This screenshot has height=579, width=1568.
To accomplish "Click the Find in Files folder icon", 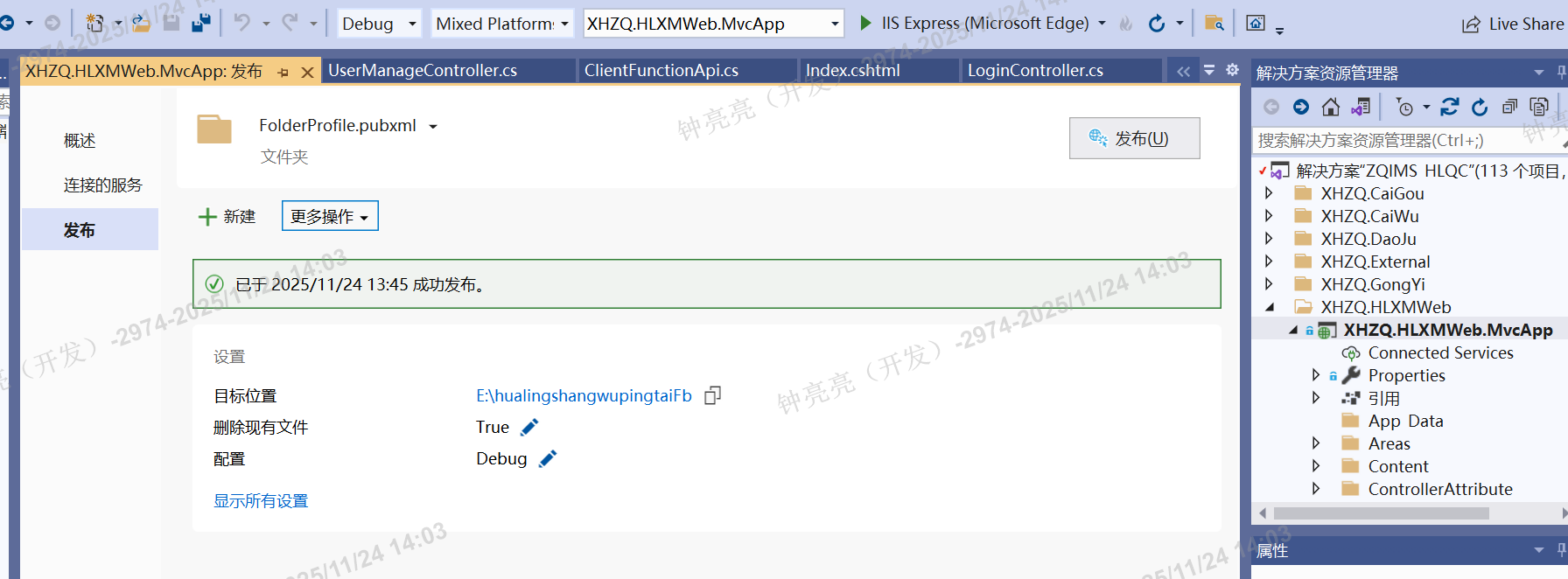I will [1214, 23].
